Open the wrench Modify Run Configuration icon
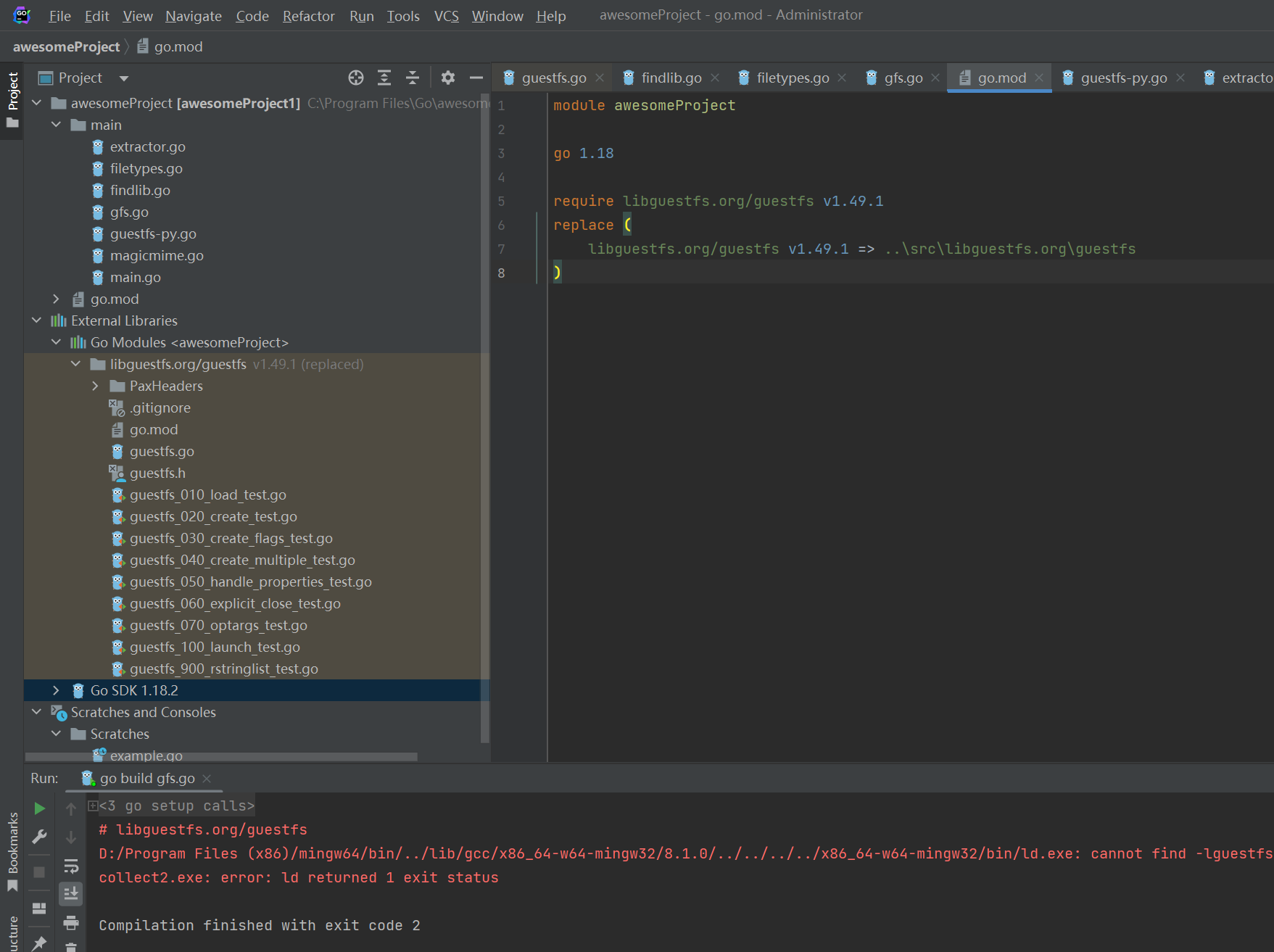Screen dimensions: 1274x952 (x=39, y=837)
